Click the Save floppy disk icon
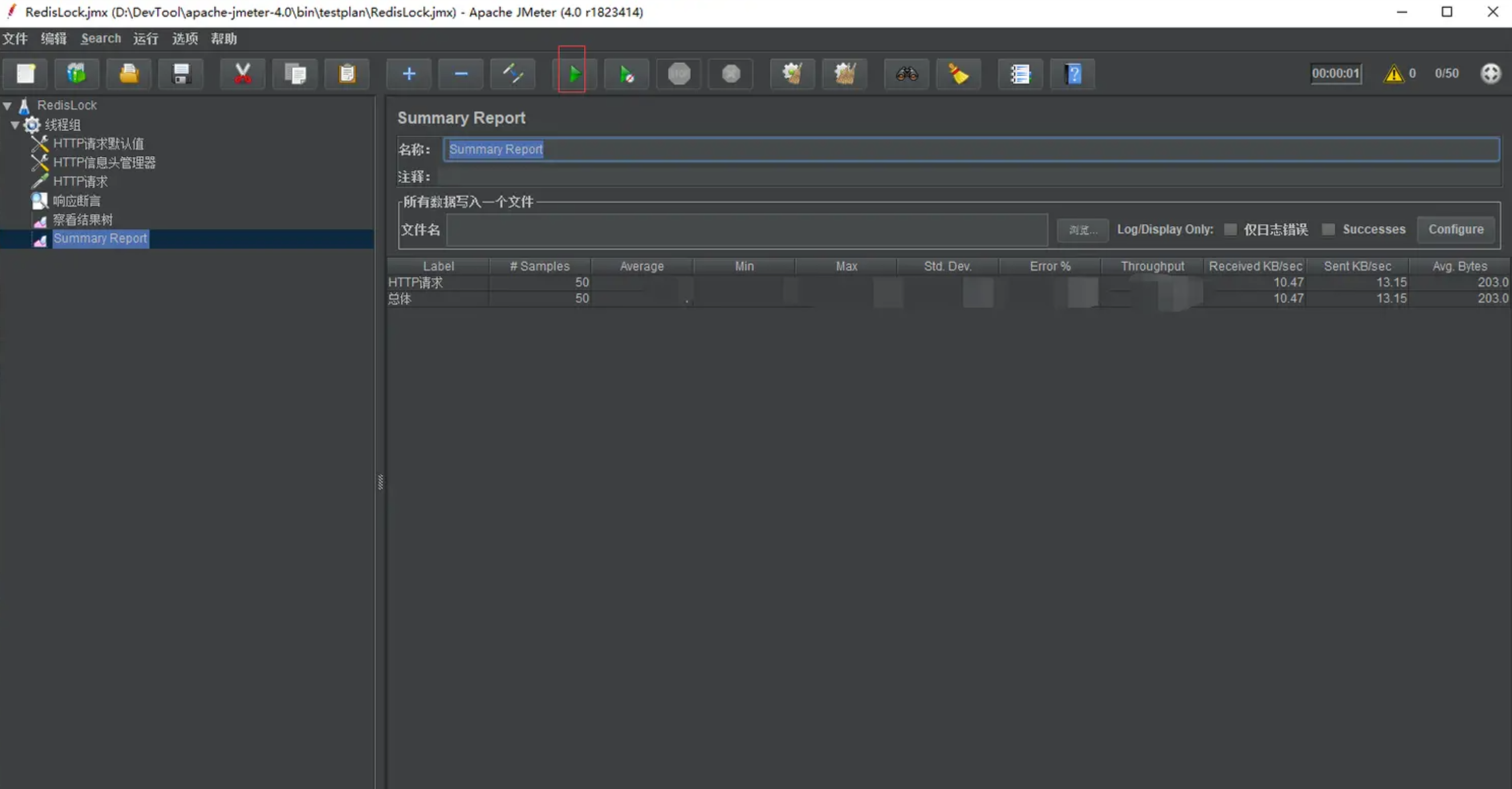Viewport: 1512px width, 789px height. coord(181,74)
